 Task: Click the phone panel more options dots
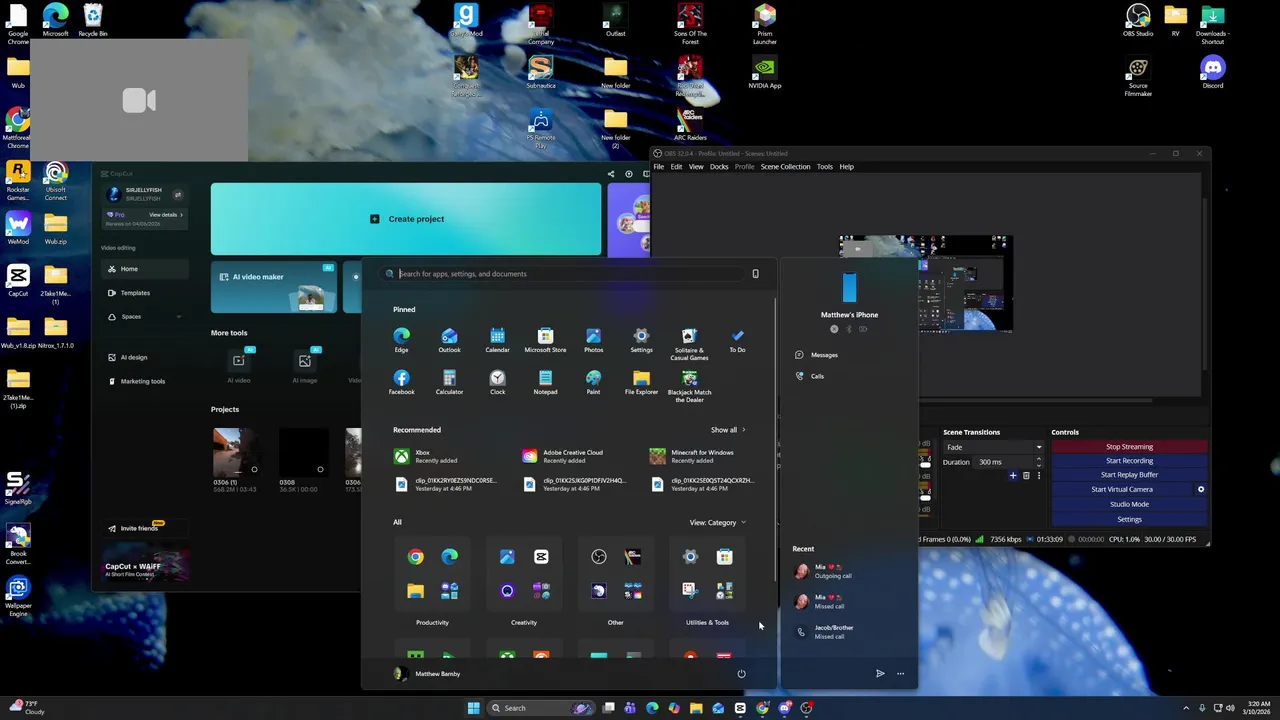[x=900, y=673]
